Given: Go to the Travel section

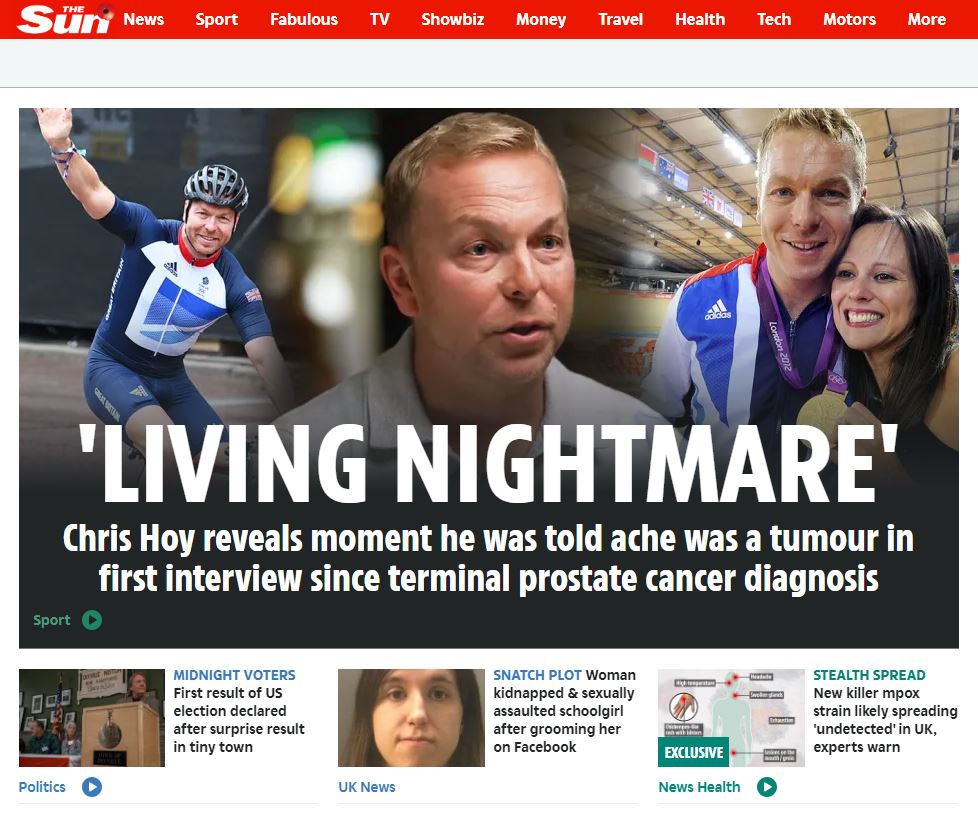Looking at the screenshot, I should (620, 19).
